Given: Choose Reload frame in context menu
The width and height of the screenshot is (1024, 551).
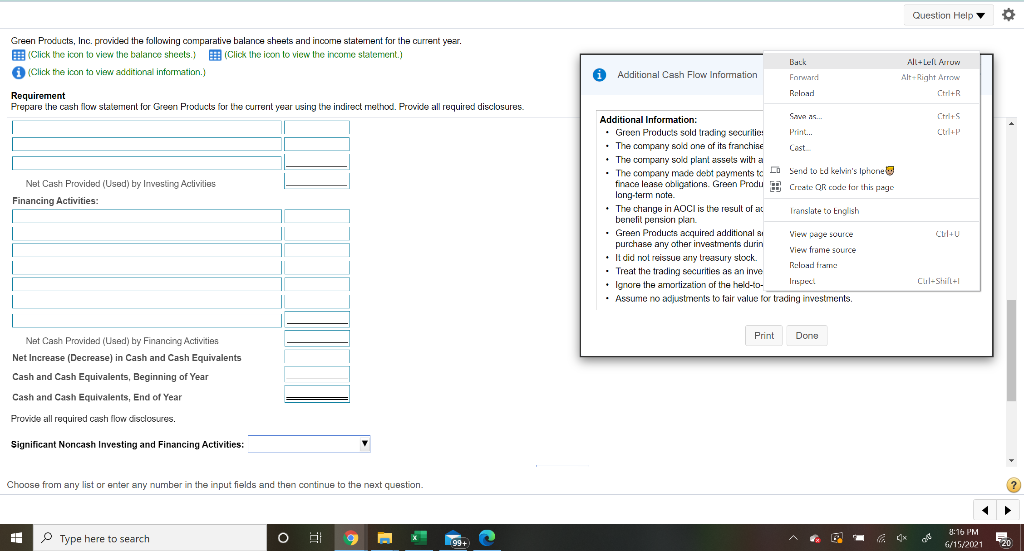Looking at the screenshot, I should tap(871, 265).
